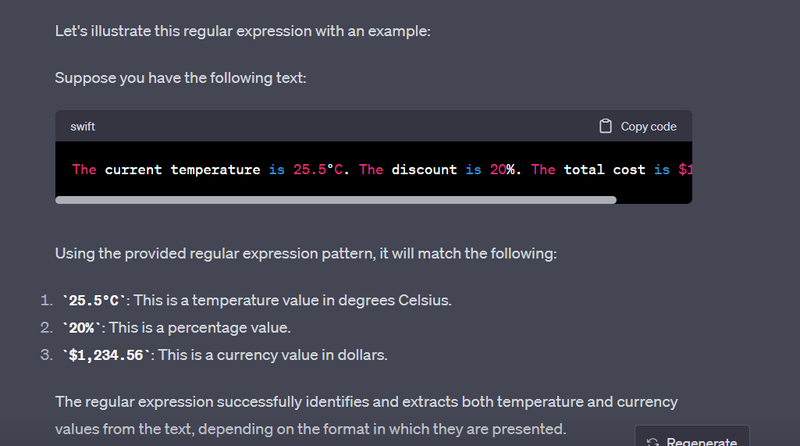Image resolution: width=800 pixels, height=446 pixels.
Task: Click the 20% term in list item two
Action: pos(81,328)
